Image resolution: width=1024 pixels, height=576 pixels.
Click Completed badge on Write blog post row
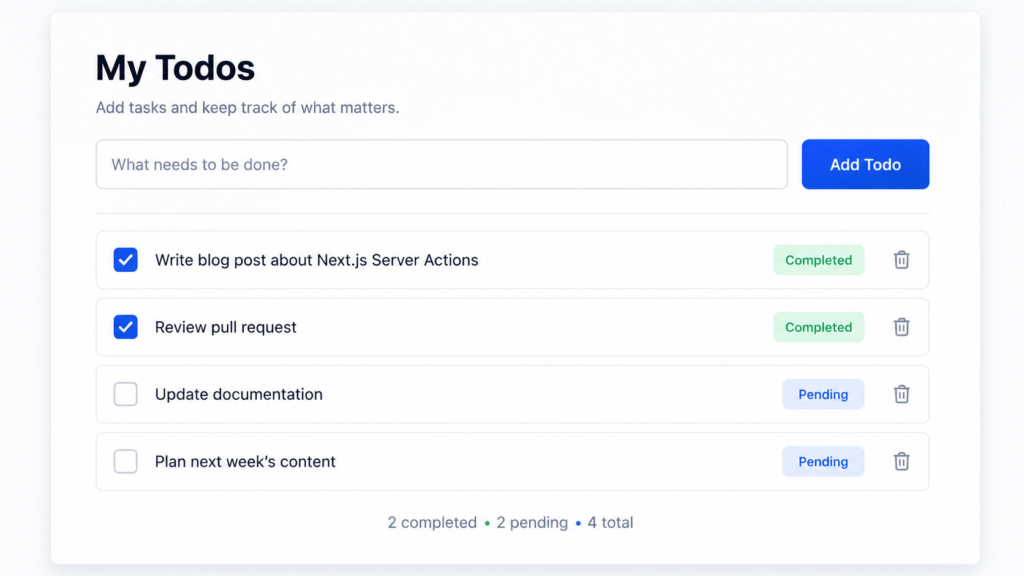(818, 260)
